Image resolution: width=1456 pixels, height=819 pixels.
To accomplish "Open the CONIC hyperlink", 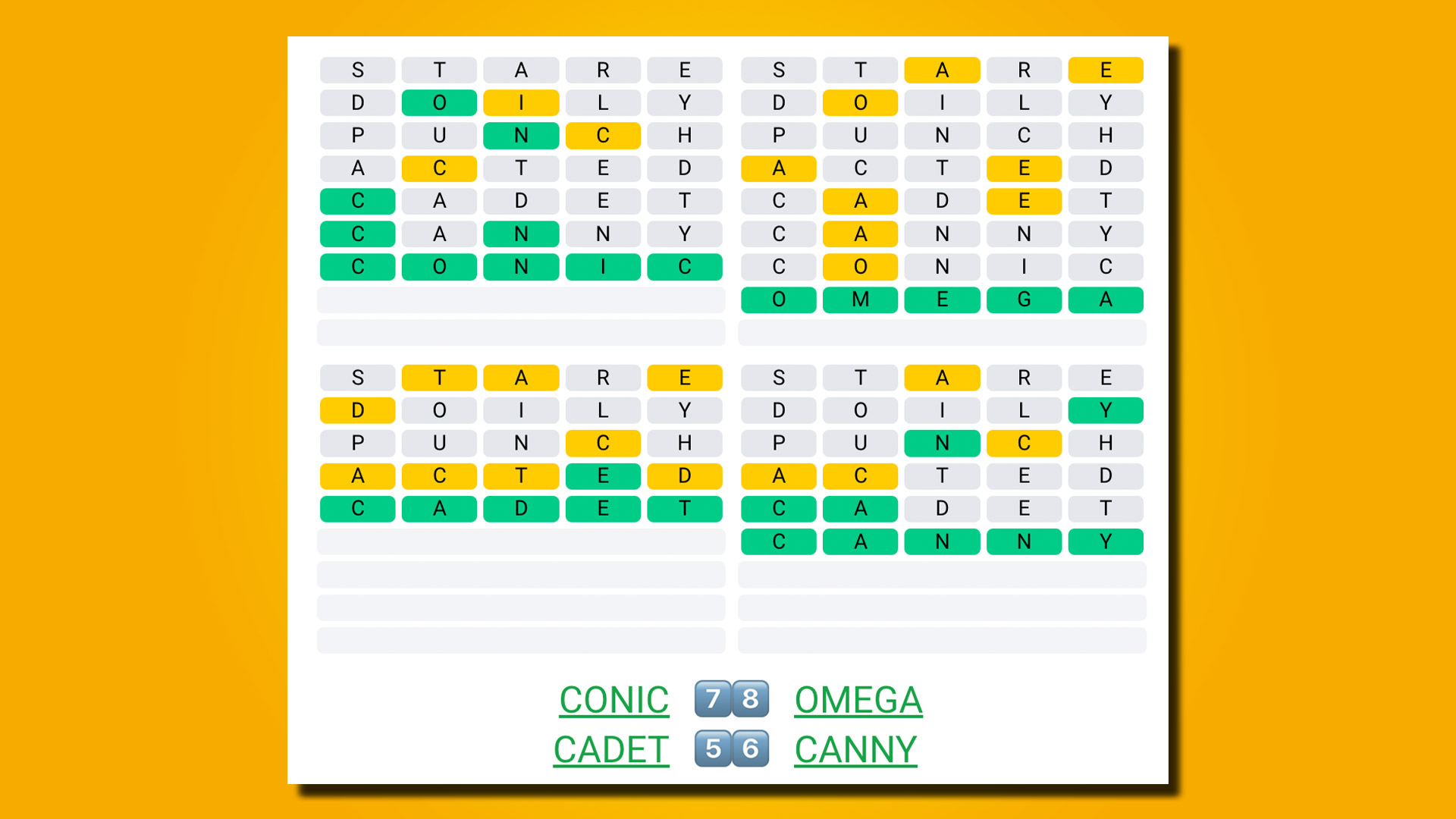I will click(614, 700).
